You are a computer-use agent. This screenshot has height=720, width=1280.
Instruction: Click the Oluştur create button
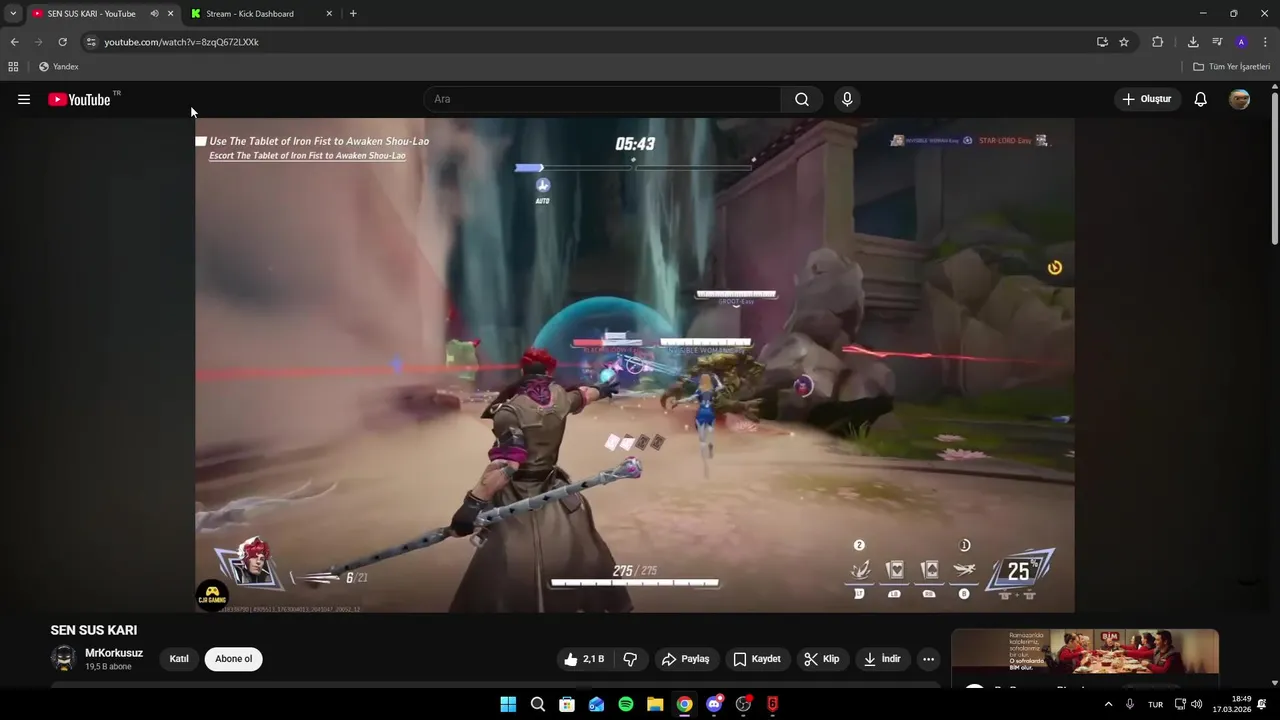[x=1147, y=99]
